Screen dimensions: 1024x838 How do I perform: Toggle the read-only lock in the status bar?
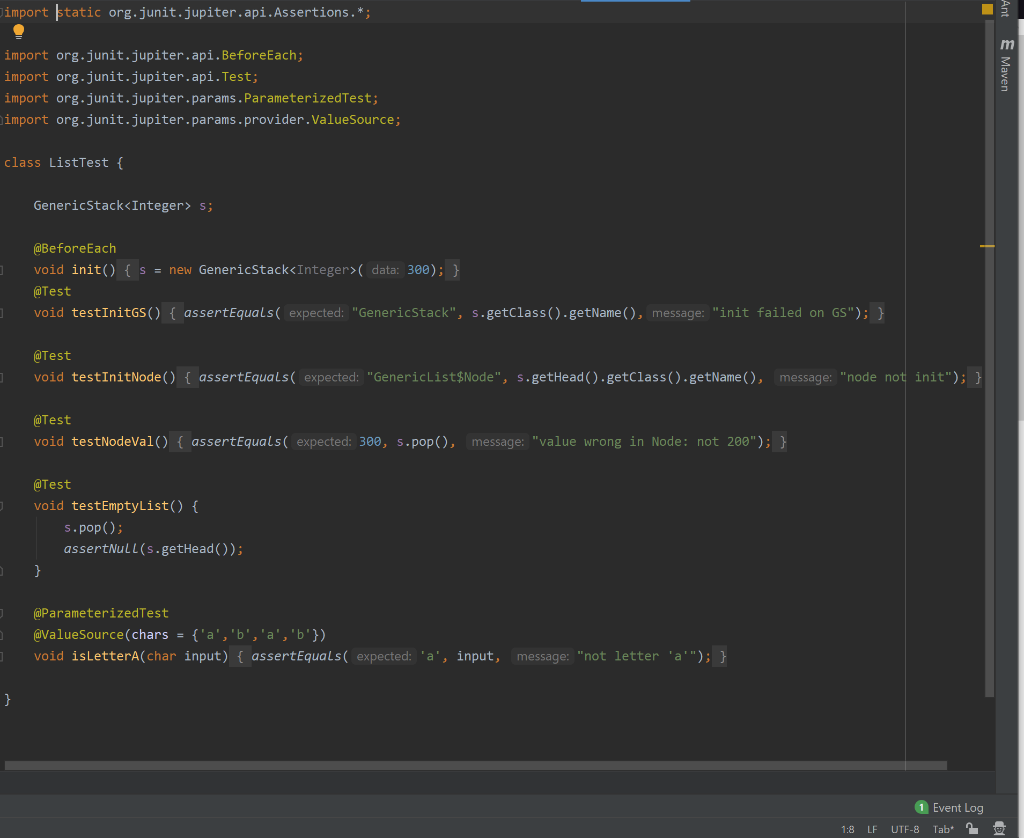972,828
